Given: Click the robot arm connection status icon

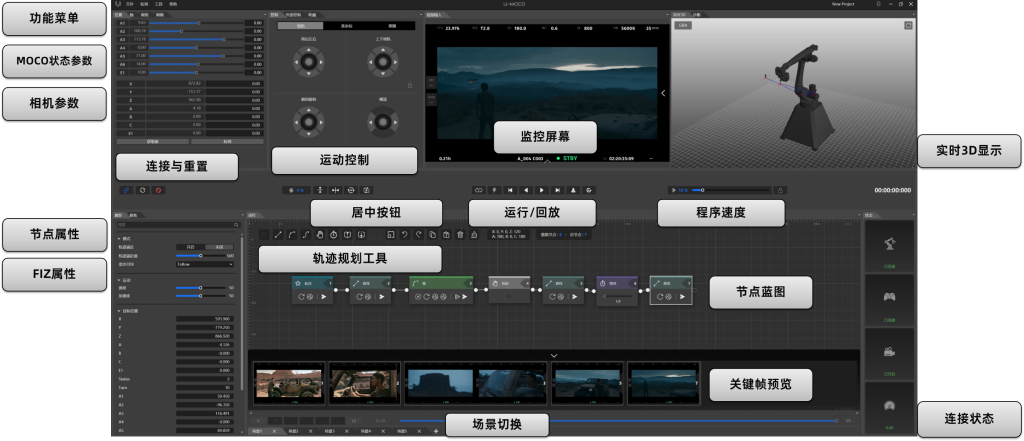Looking at the screenshot, I should point(888,244).
